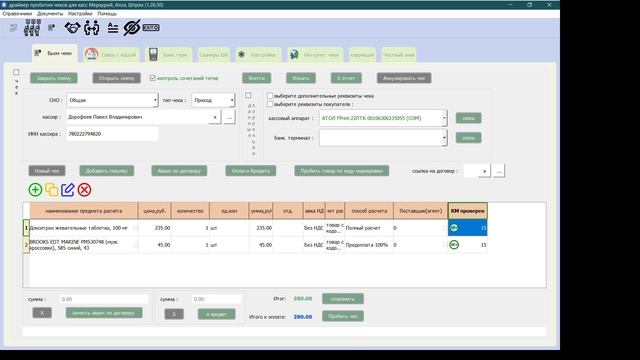Click the handshake toolbar icon
This screenshot has height=360, width=640.
72,28
